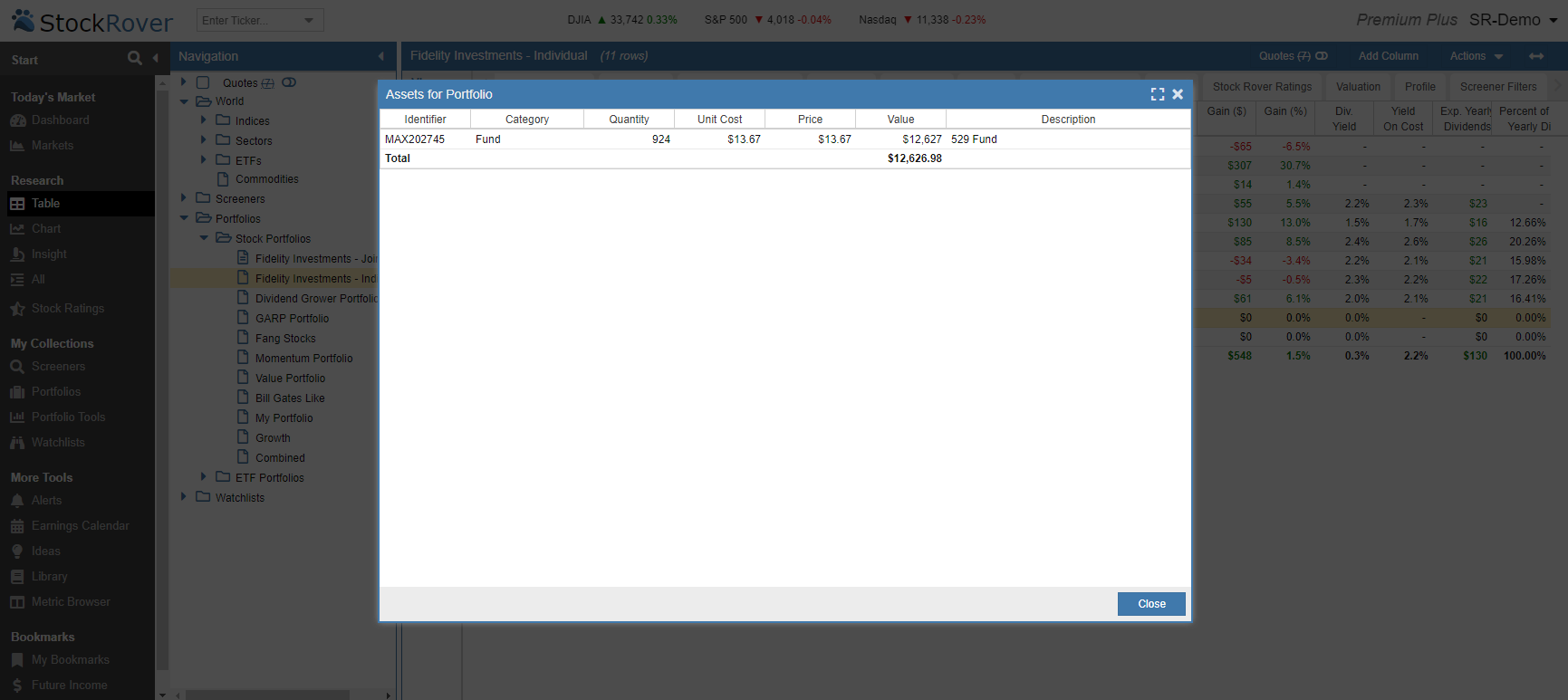Expand the Watchlists tree folder
Viewport: 1568px width, 700px height.
[x=184, y=497]
